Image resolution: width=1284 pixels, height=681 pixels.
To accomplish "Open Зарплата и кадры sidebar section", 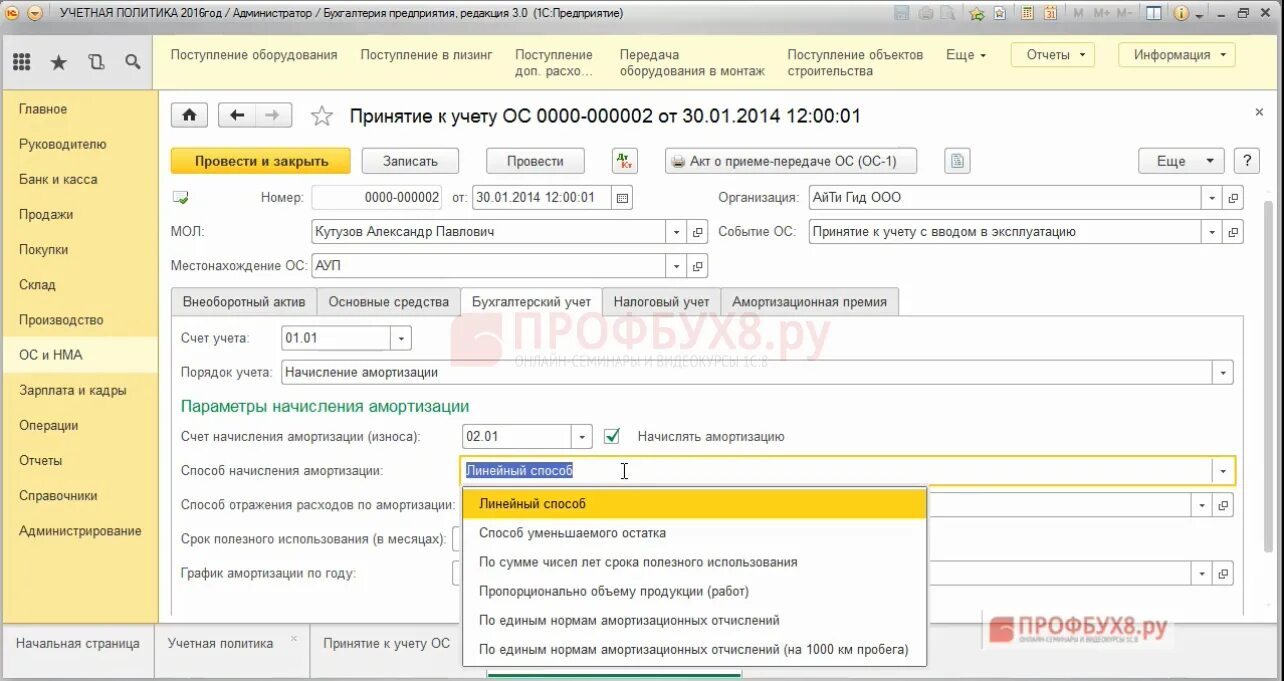I will pyautogui.click(x=79, y=390).
